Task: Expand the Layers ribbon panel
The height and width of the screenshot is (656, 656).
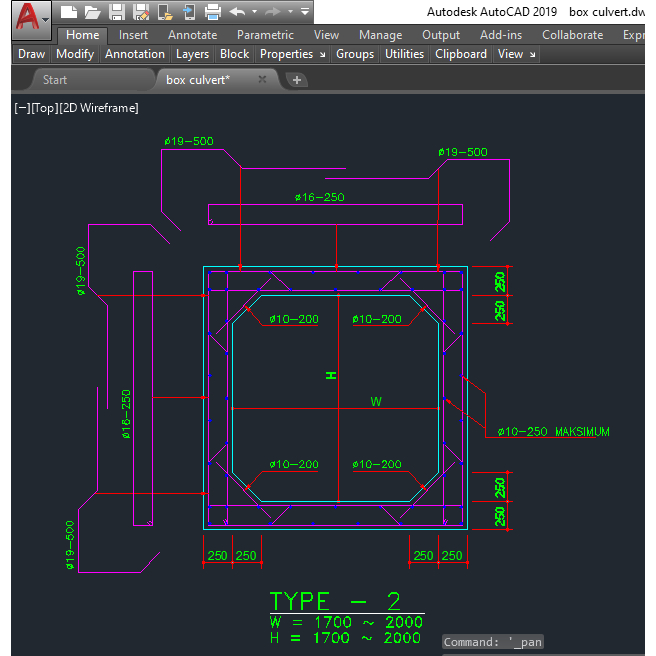Action: 192,54
